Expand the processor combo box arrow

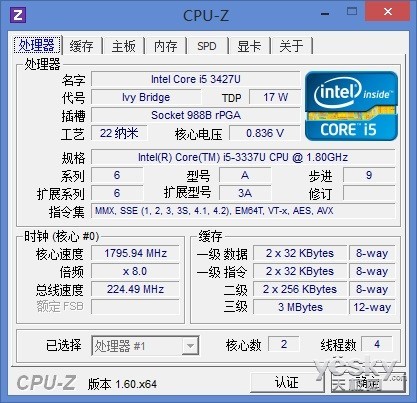click(190, 346)
